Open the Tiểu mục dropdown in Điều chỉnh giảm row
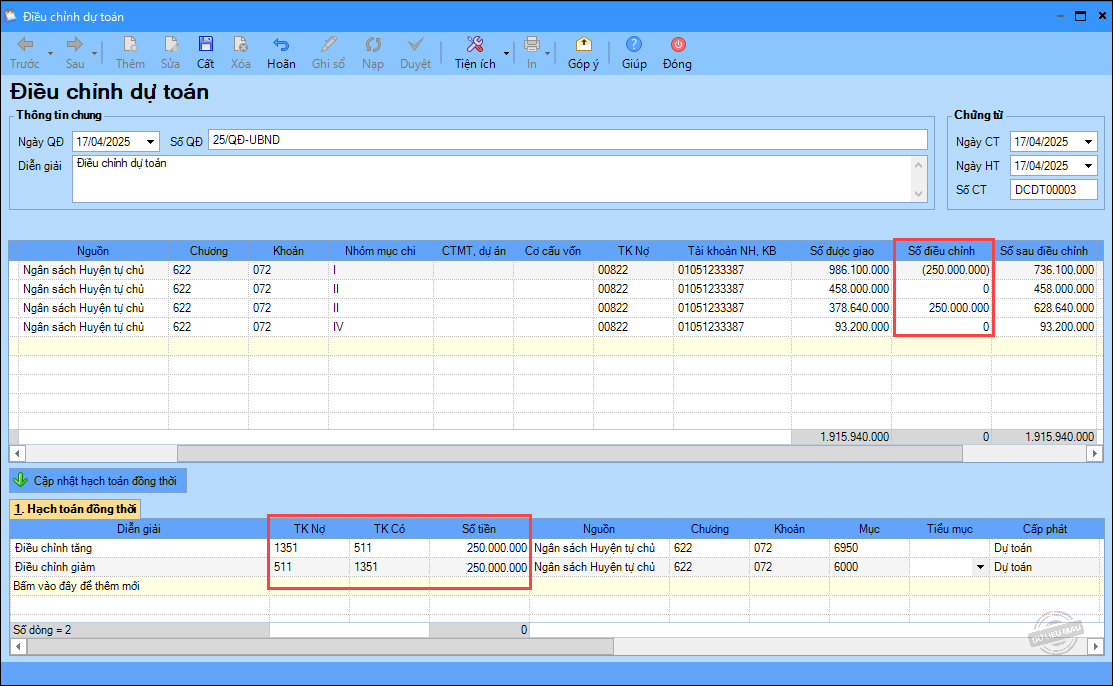1113x686 pixels. (x=979, y=567)
